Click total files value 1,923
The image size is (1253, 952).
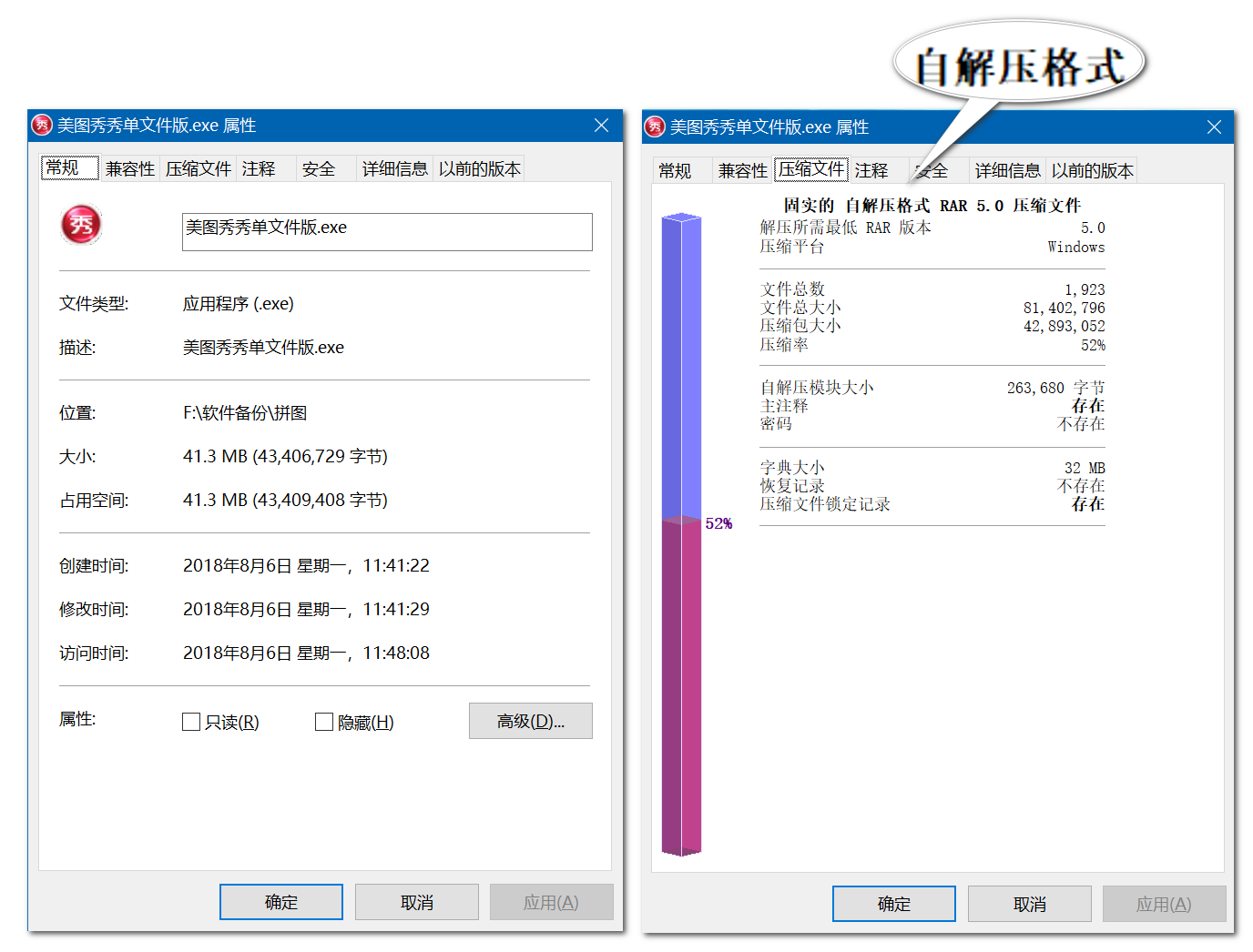(x=1085, y=289)
